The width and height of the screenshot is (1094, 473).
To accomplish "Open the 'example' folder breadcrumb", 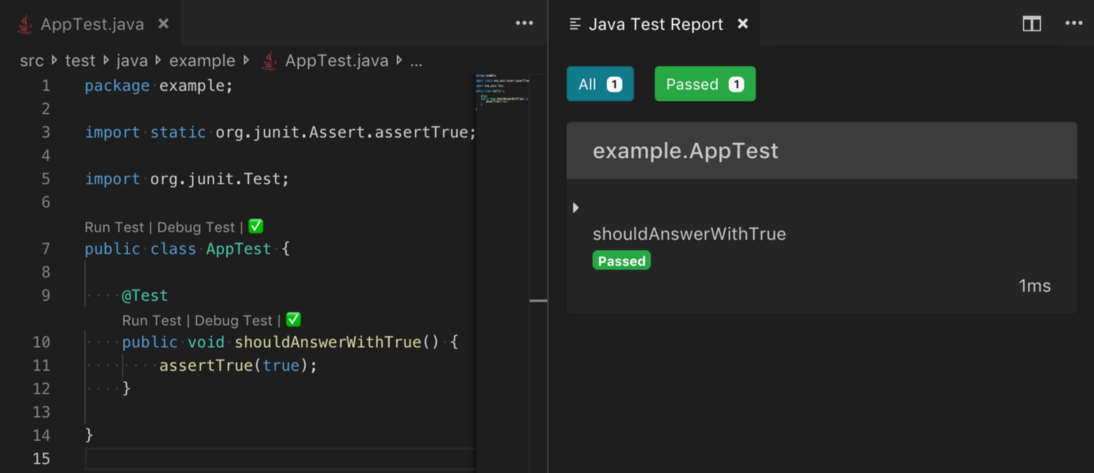I will 201,61.
